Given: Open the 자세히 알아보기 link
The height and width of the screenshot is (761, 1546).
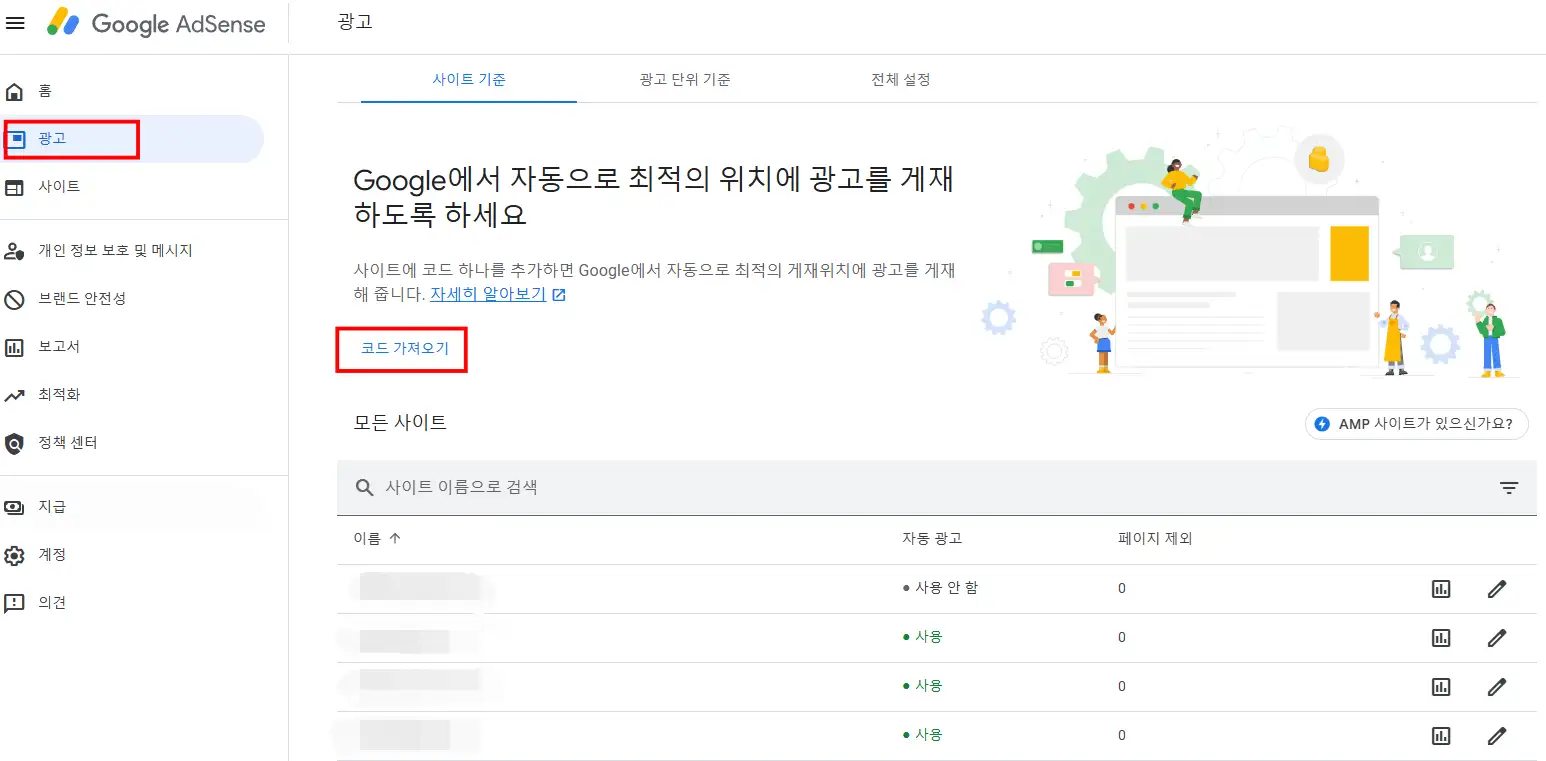Looking at the screenshot, I should (489, 294).
